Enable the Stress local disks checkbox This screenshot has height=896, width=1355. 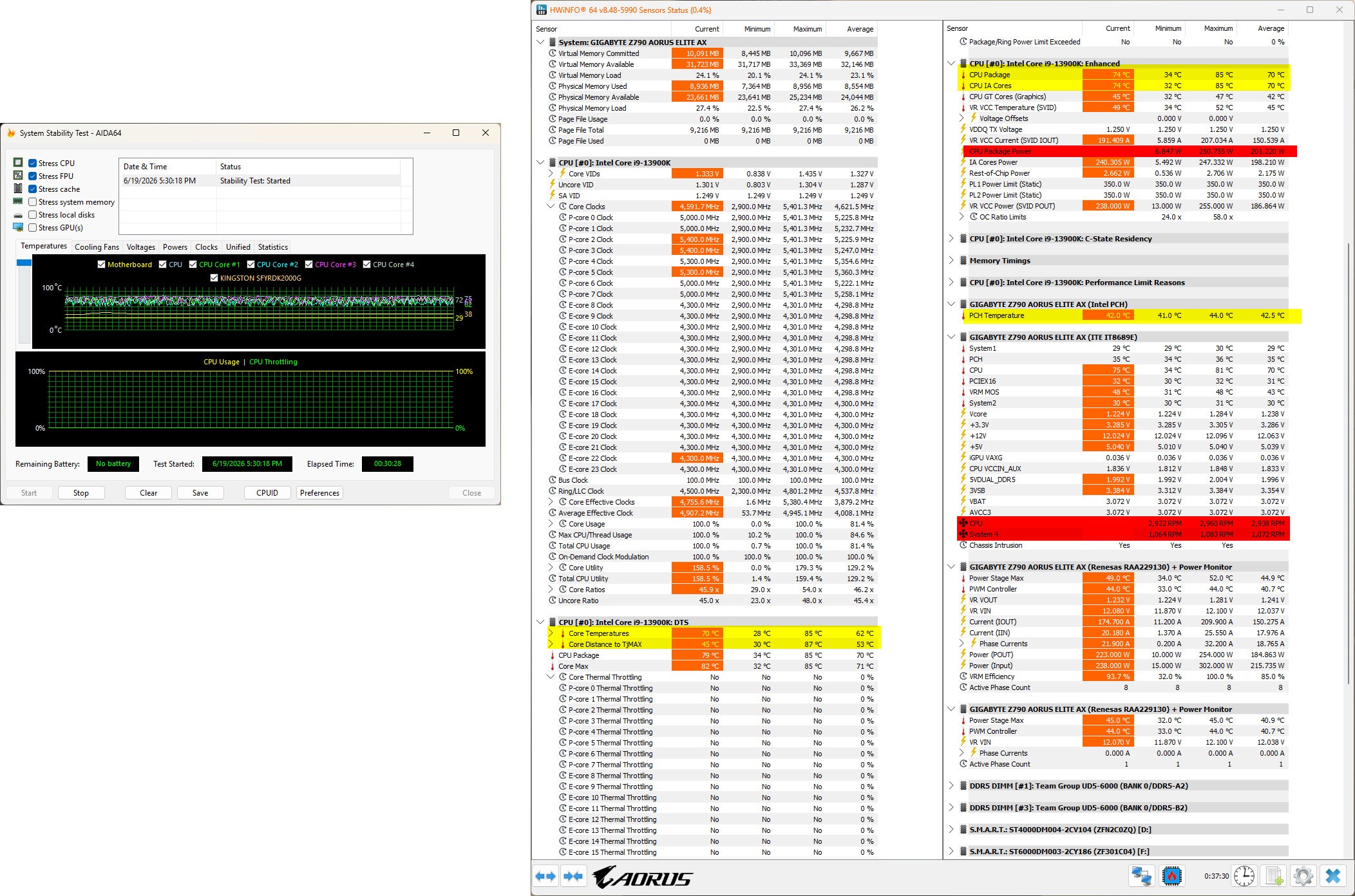[32, 215]
